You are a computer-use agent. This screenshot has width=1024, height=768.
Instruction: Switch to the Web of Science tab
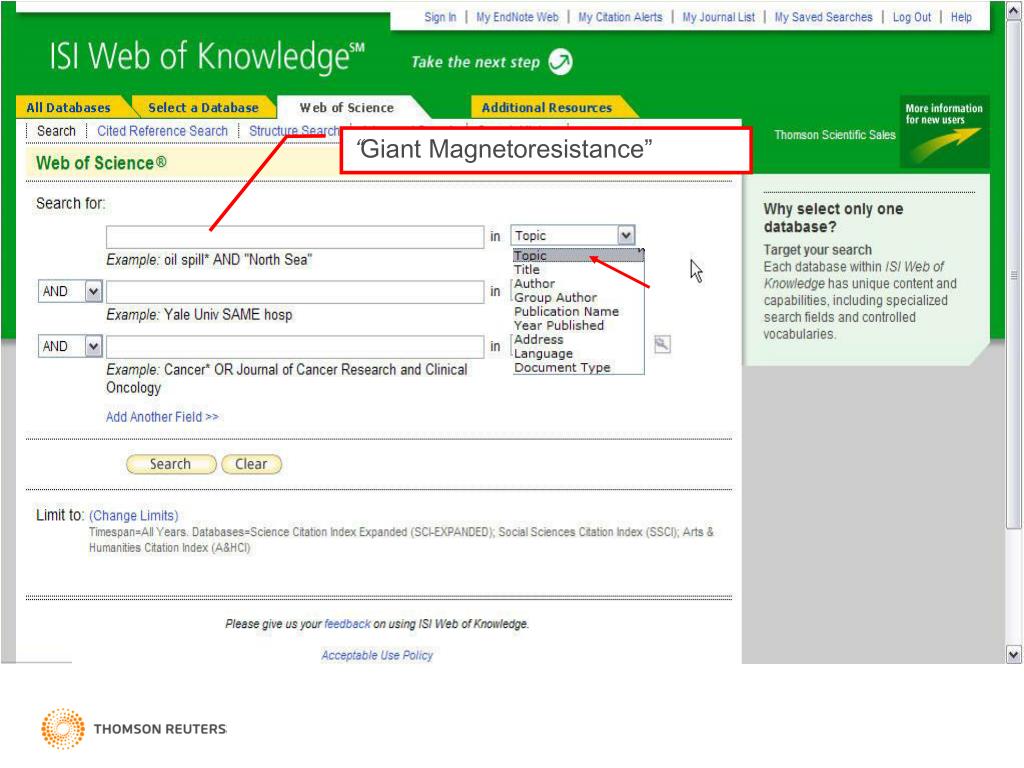(x=347, y=108)
